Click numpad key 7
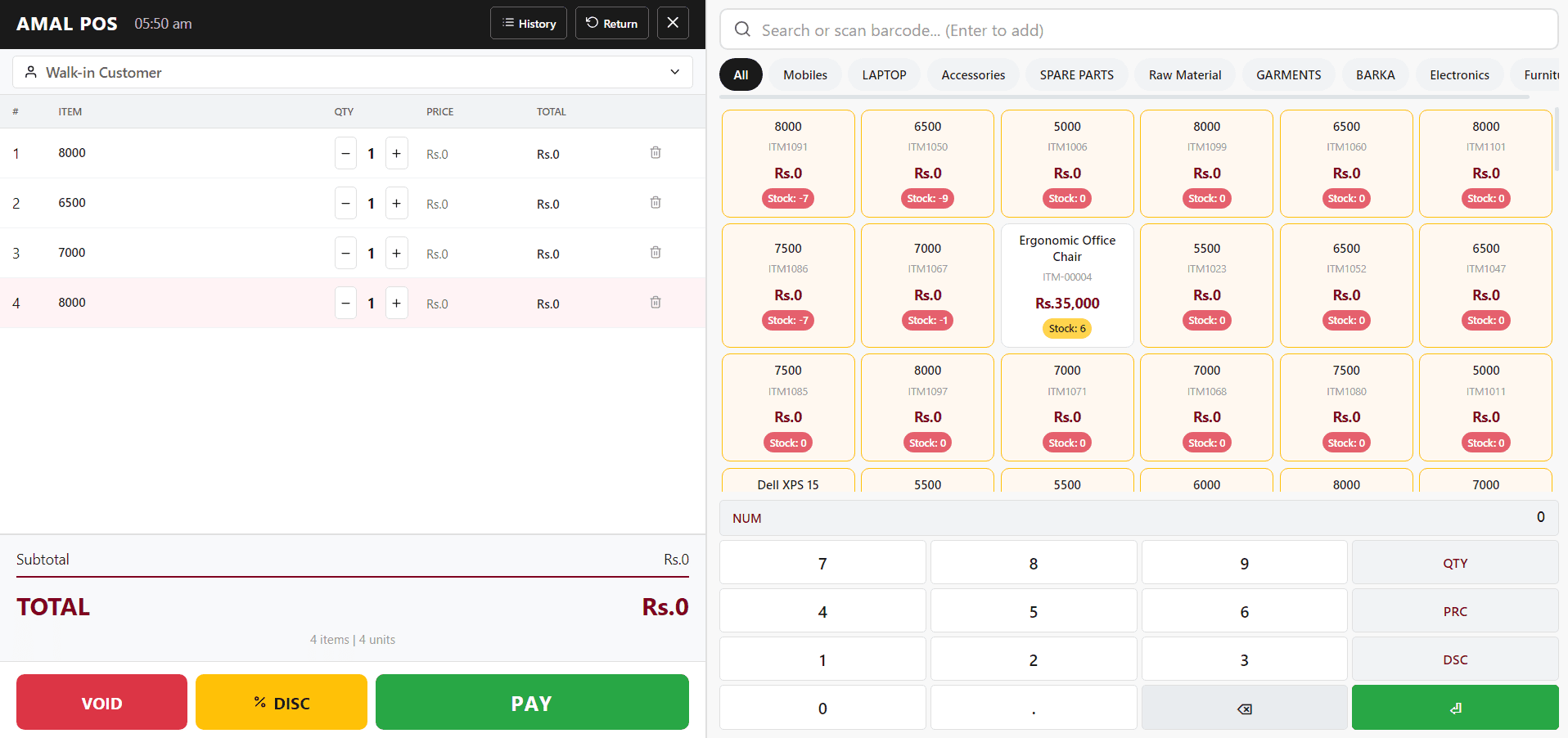This screenshot has width=1568, height=738. (x=822, y=563)
